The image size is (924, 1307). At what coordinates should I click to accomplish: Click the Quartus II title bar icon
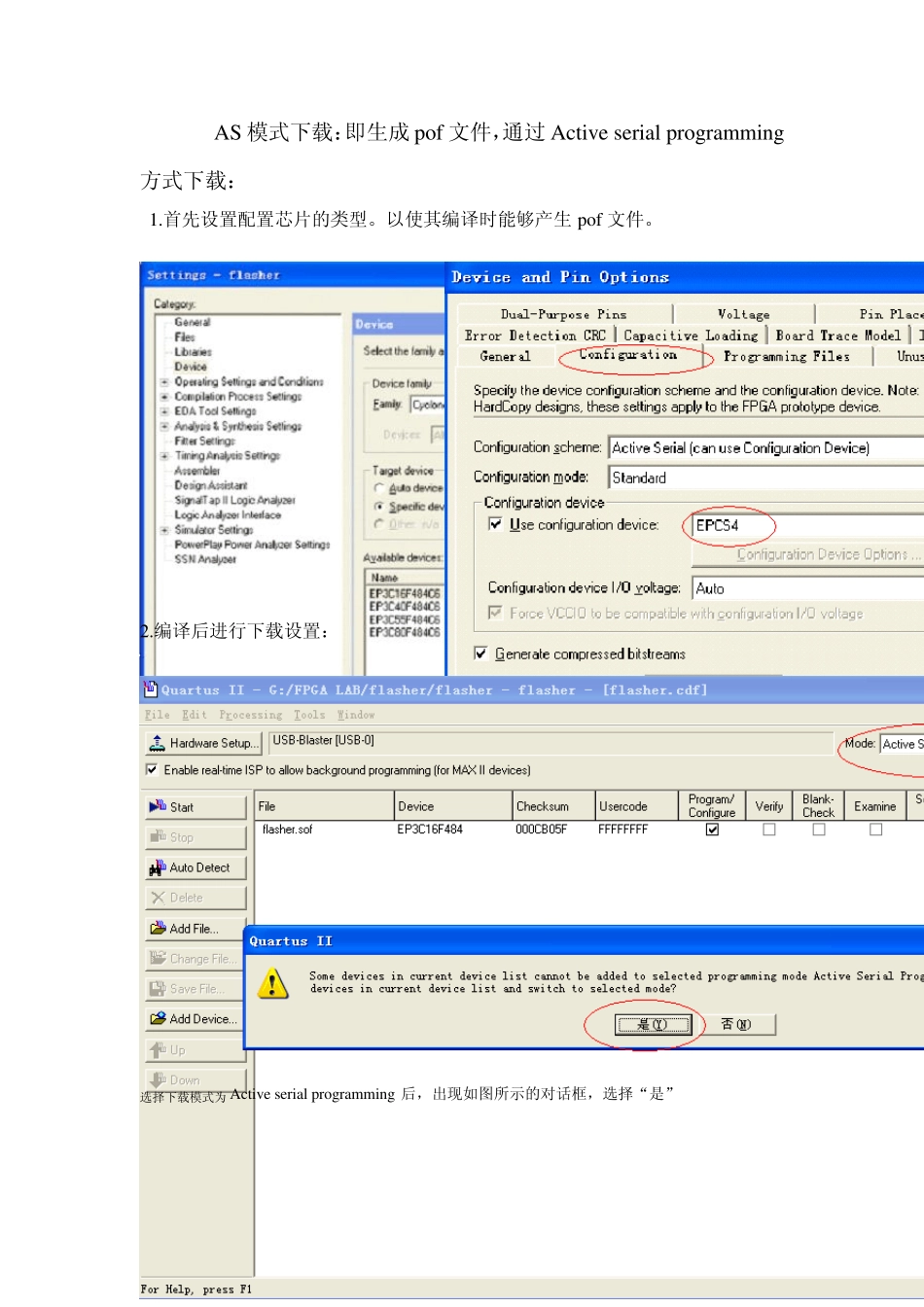click(x=151, y=689)
